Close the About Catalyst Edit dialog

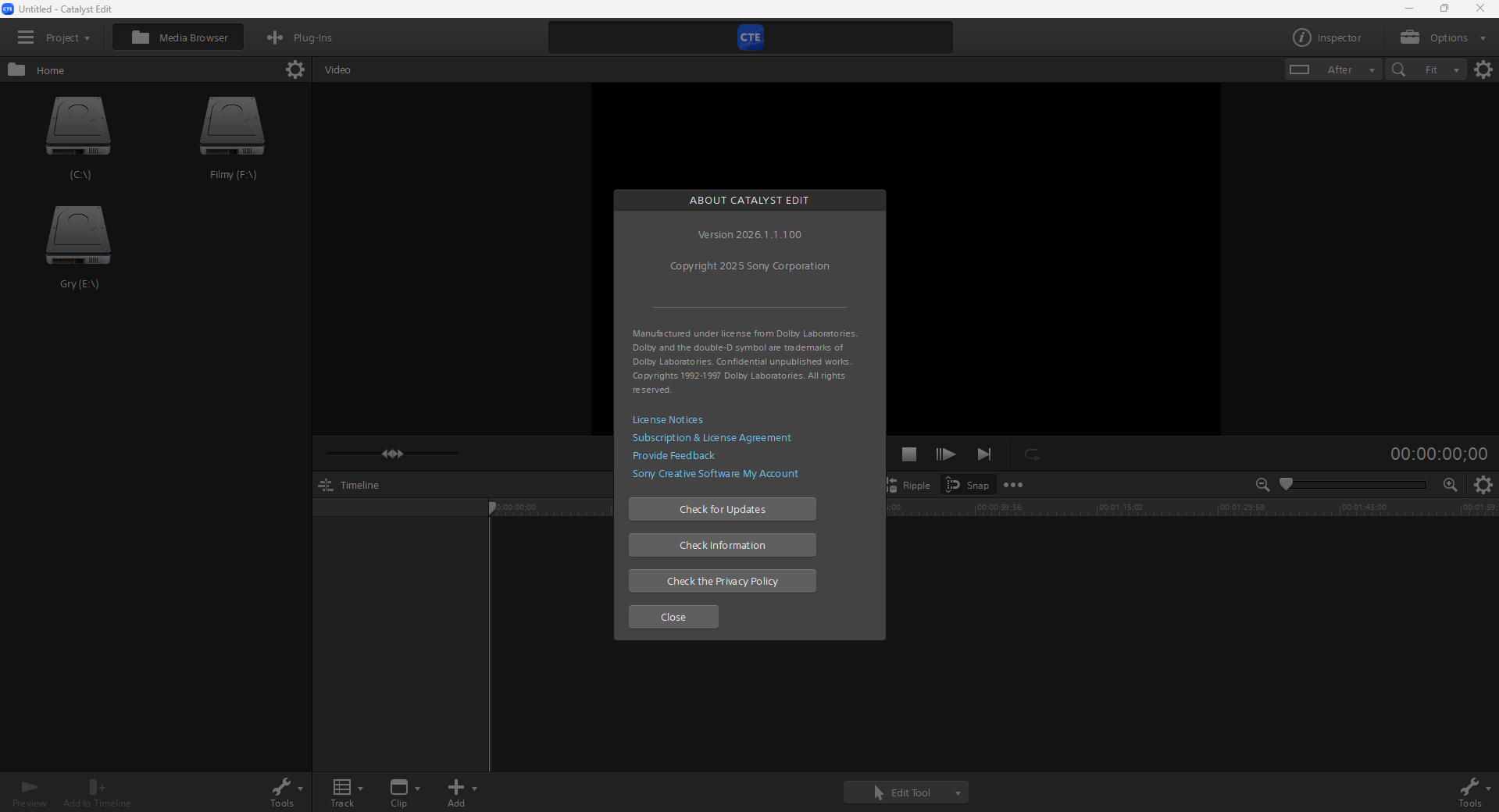coord(673,617)
